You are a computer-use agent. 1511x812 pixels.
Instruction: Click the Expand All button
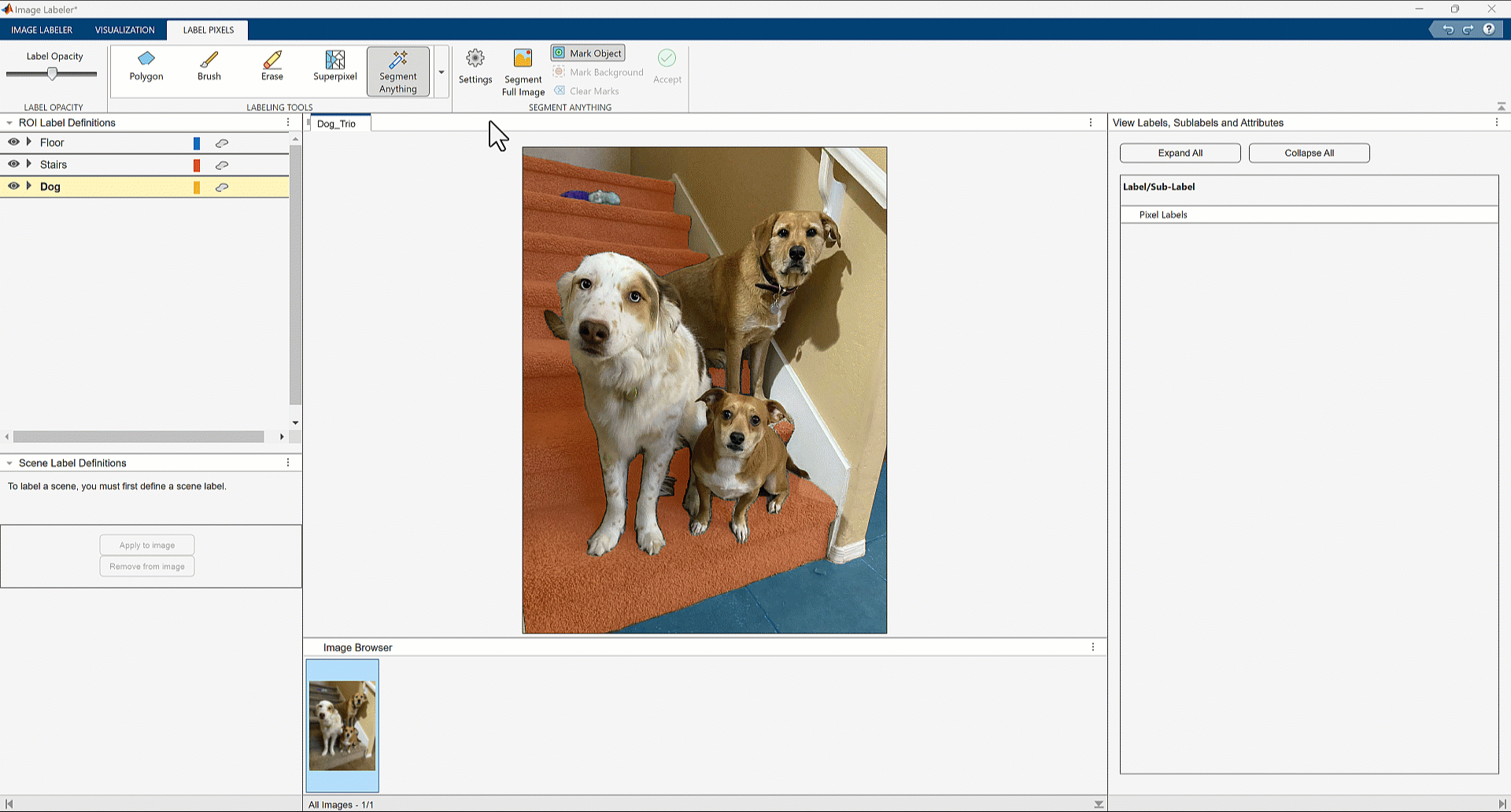1180,153
